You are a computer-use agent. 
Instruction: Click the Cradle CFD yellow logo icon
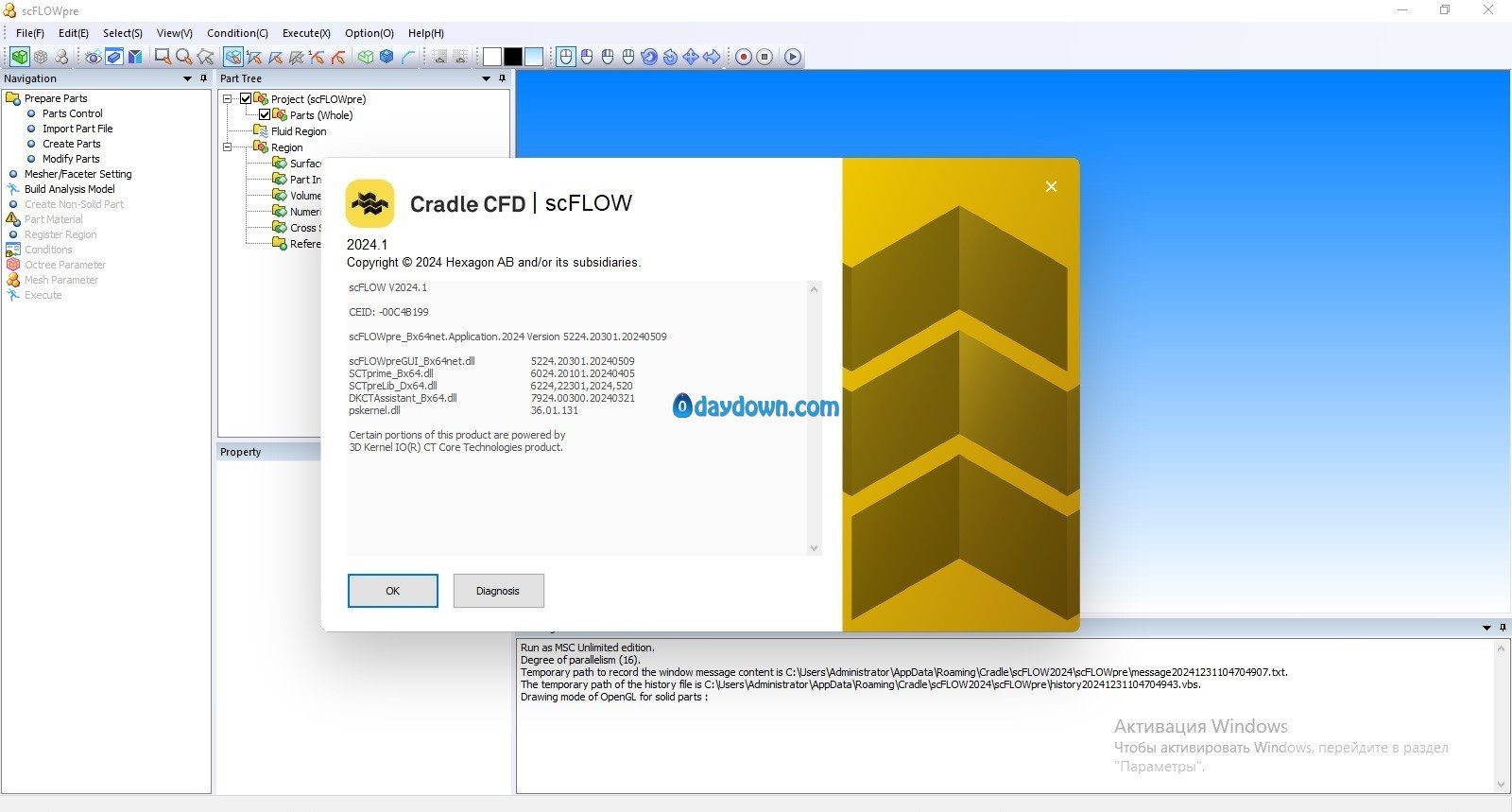(x=369, y=203)
